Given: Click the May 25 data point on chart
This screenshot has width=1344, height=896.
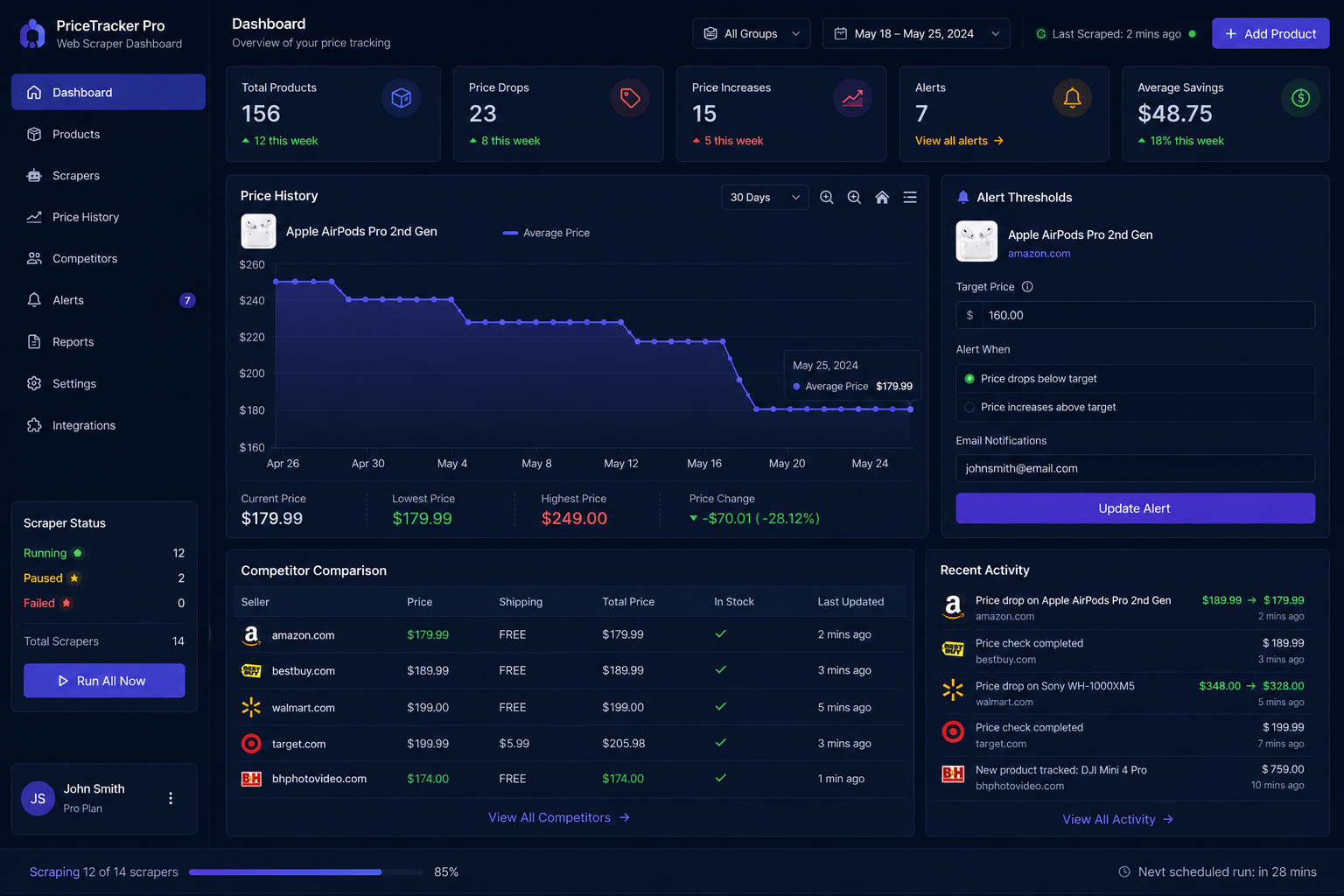Looking at the screenshot, I should [x=911, y=409].
